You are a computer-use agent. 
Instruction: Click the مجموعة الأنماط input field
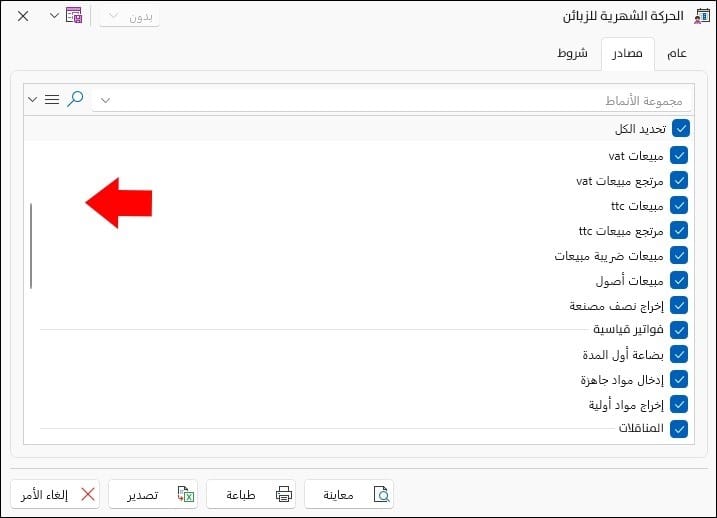click(392, 100)
